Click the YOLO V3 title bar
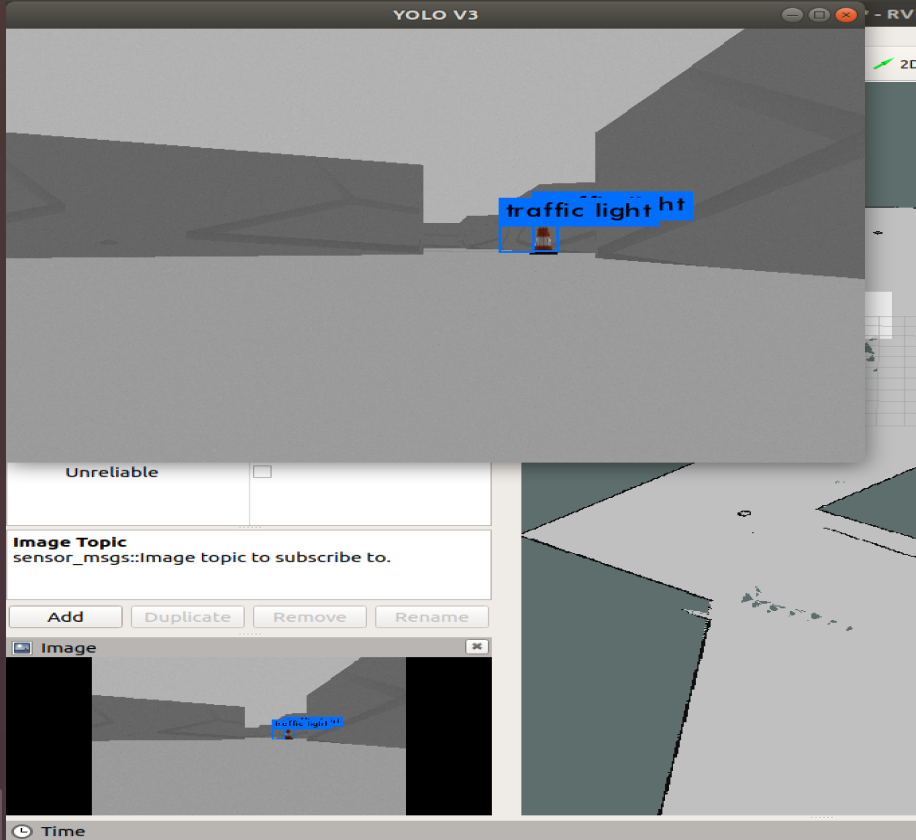916x840 pixels. (435, 15)
